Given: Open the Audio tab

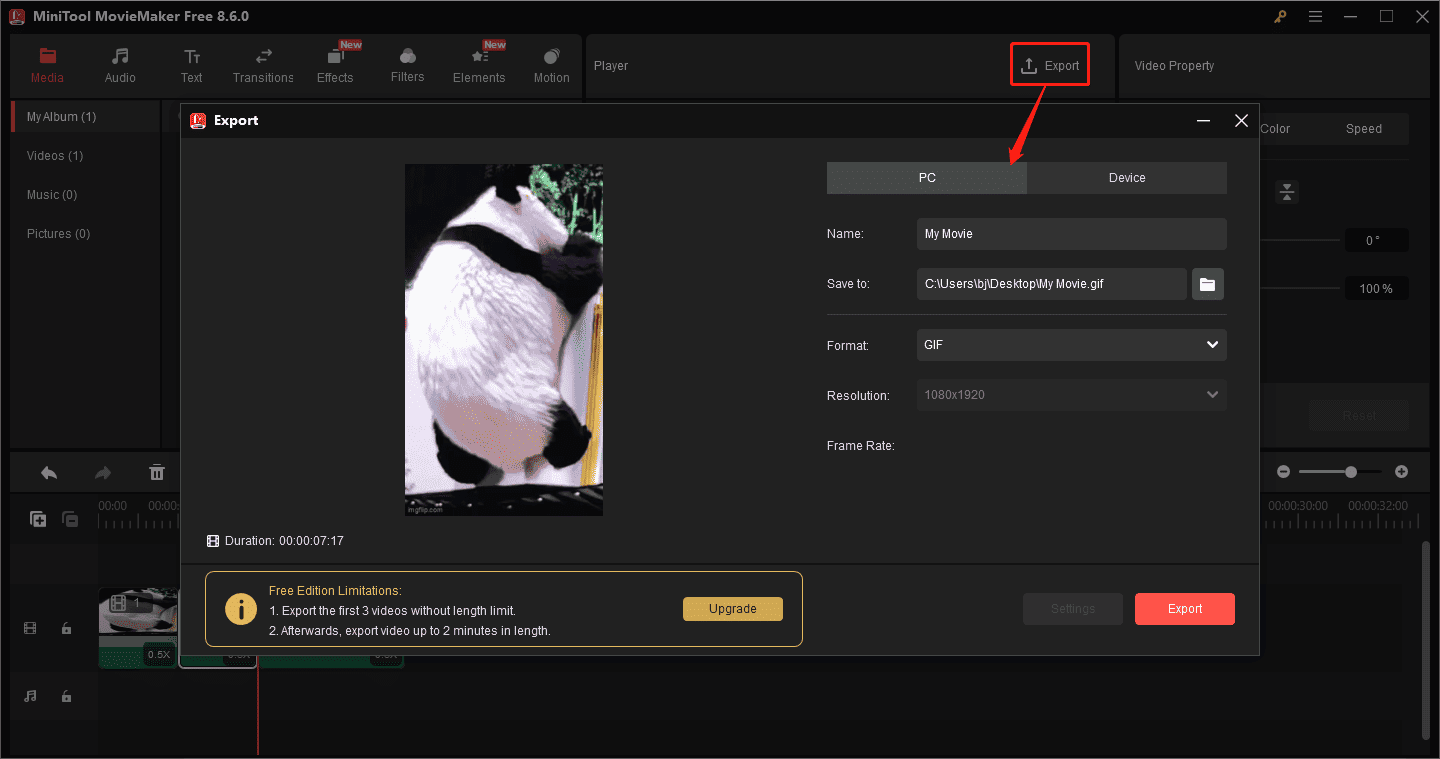Looking at the screenshot, I should (x=120, y=66).
